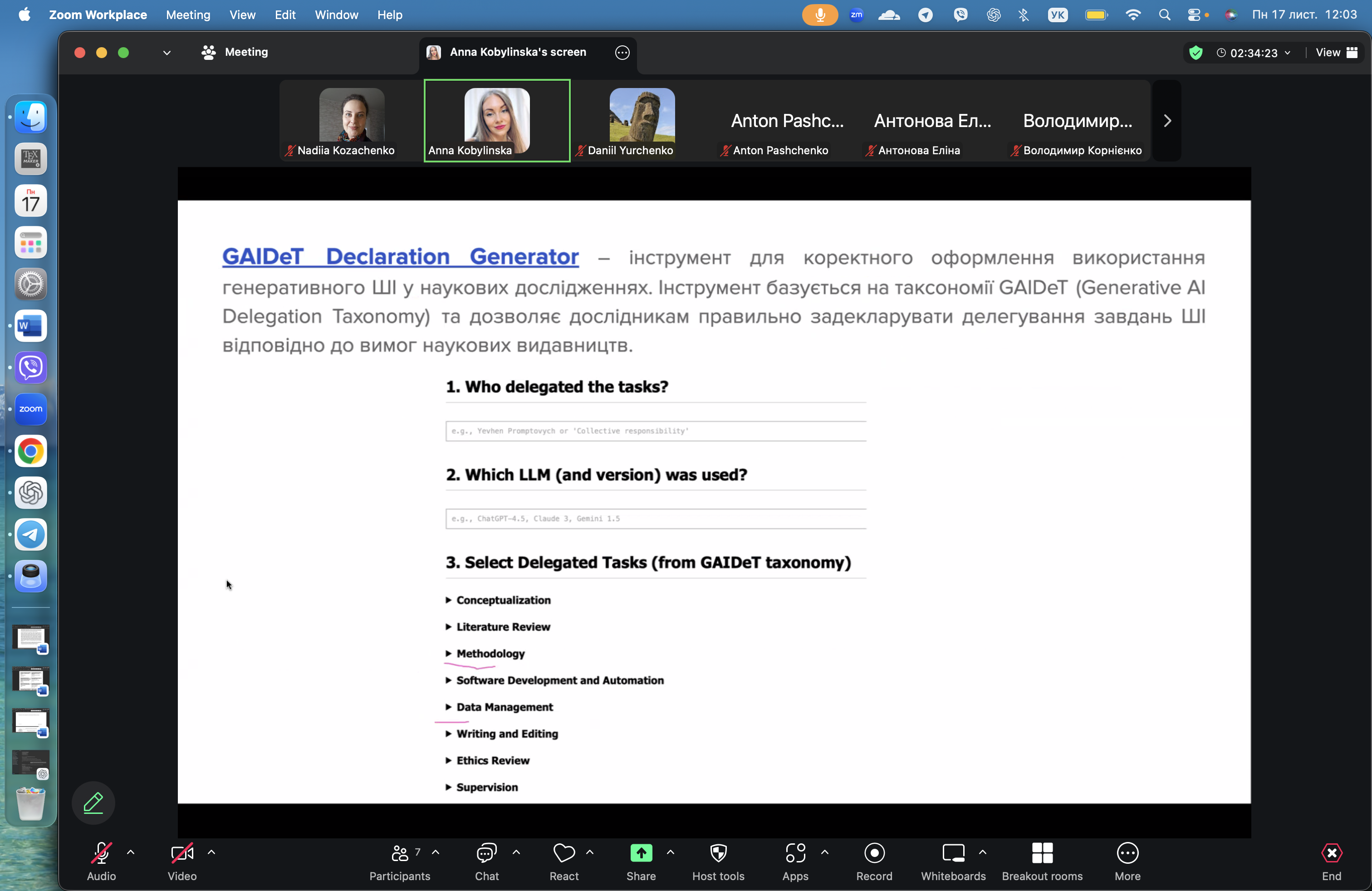This screenshot has height=891, width=1372.
Task: Expand audio options caret
Action: 131,852
